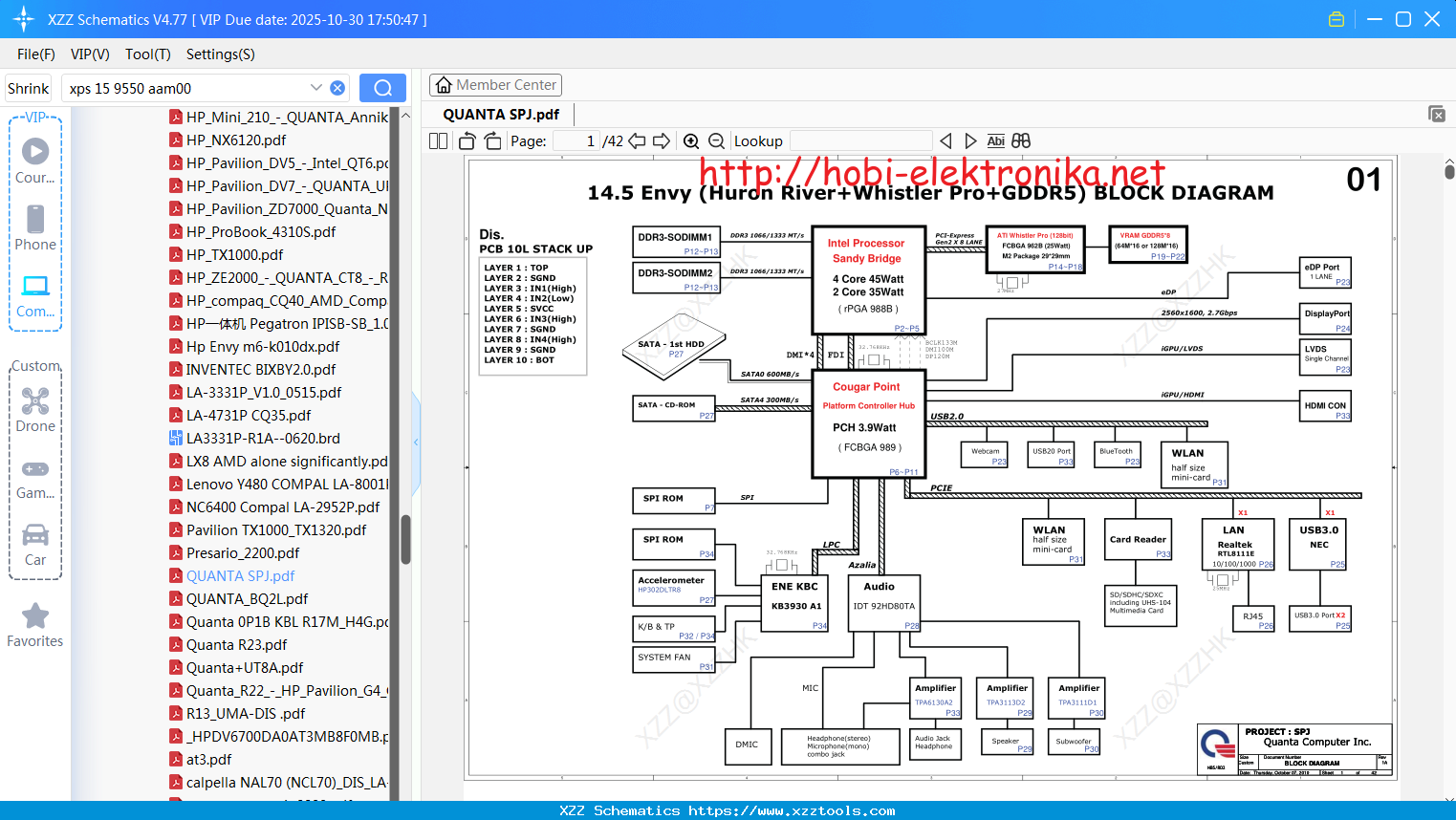Open the VIP(V) menu

90,54
